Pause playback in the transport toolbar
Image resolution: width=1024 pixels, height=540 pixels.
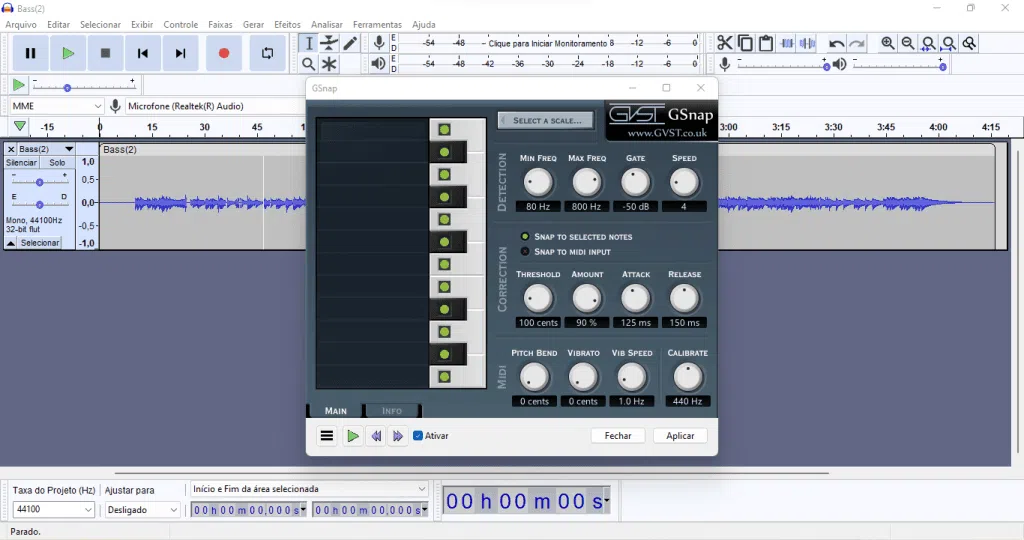(x=30, y=54)
